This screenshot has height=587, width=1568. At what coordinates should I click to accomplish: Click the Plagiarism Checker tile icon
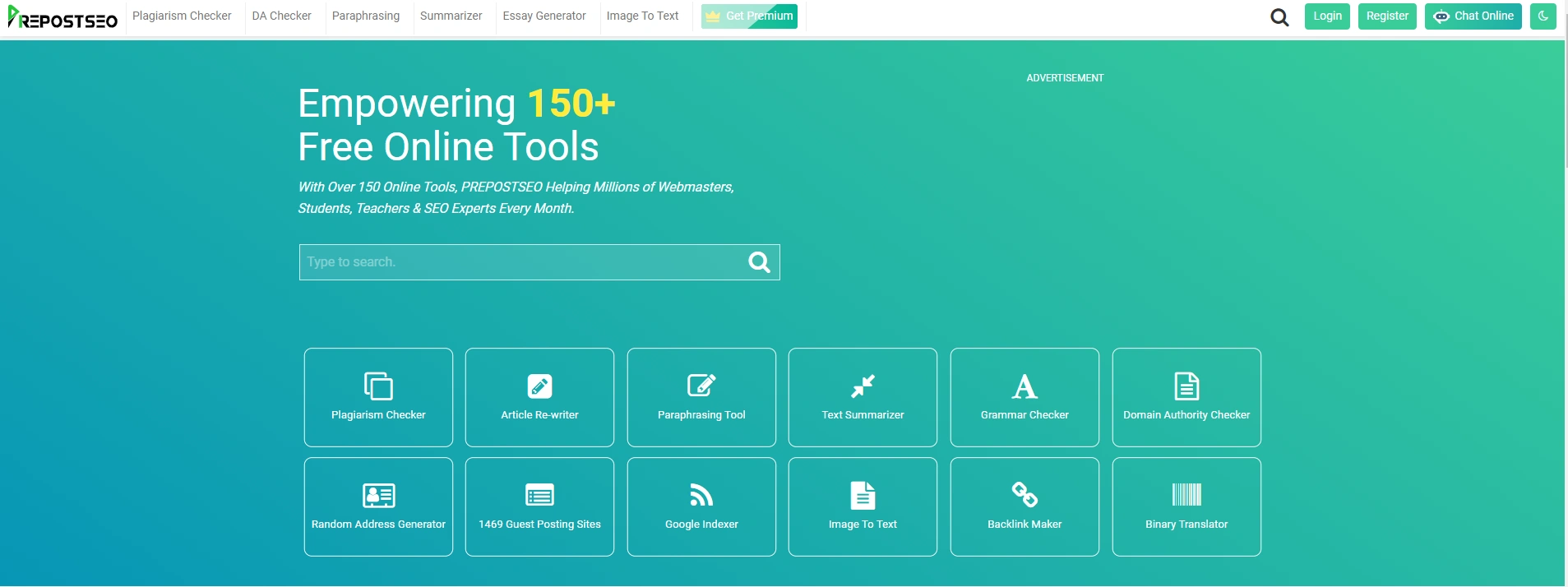click(378, 386)
